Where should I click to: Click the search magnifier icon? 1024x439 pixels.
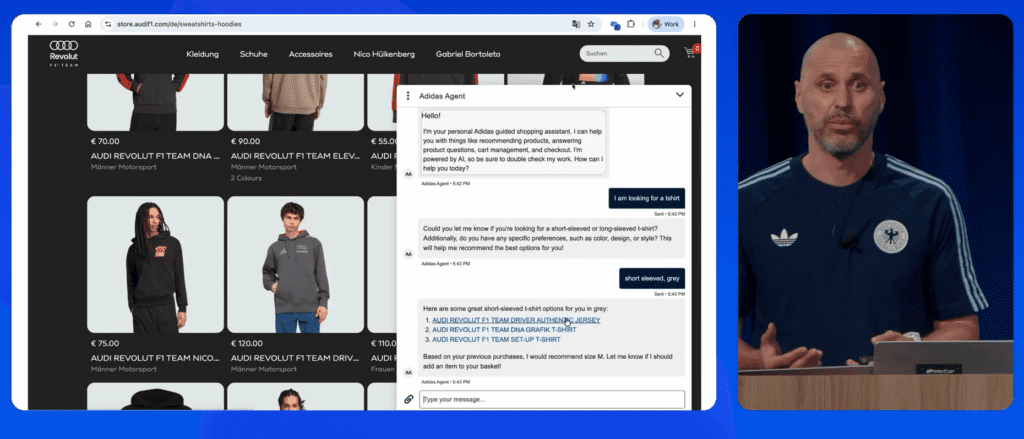pos(660,54)
